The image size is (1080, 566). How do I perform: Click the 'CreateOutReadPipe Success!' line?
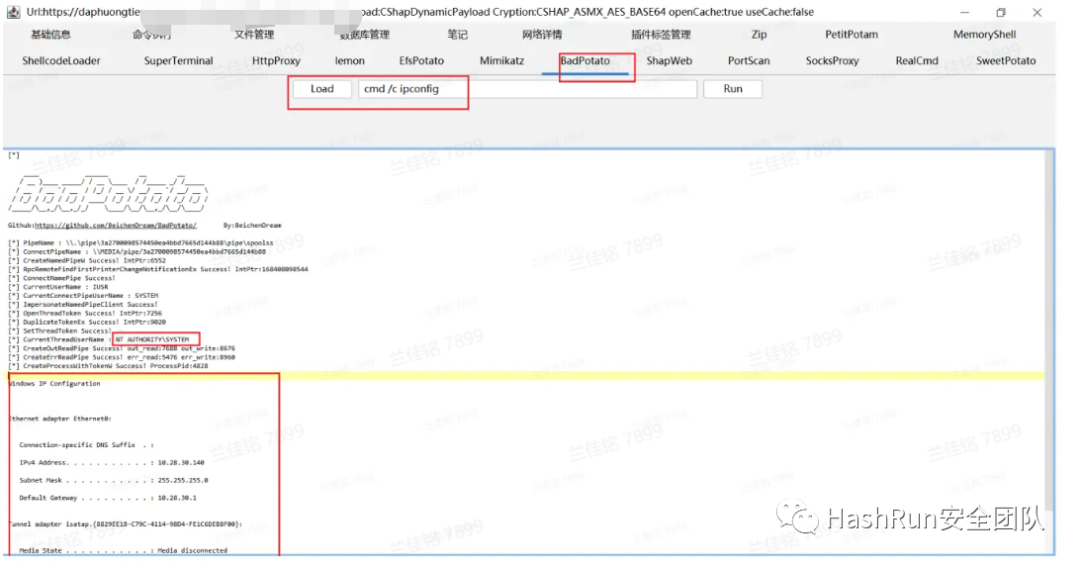121,348
